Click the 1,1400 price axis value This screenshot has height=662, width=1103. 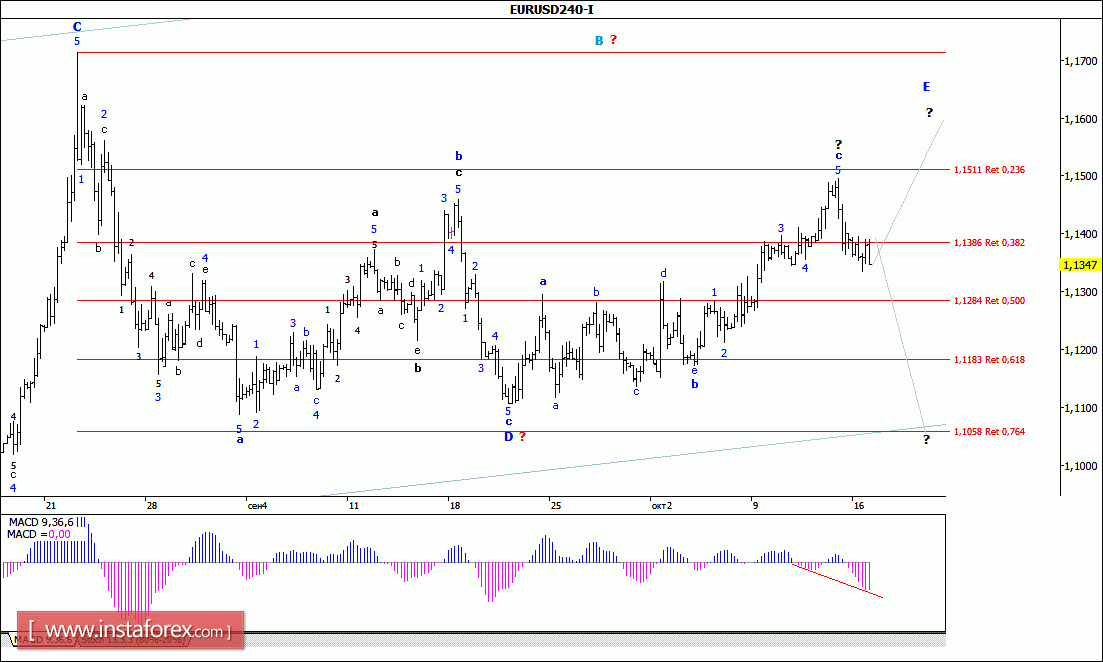coord(1081,234)
